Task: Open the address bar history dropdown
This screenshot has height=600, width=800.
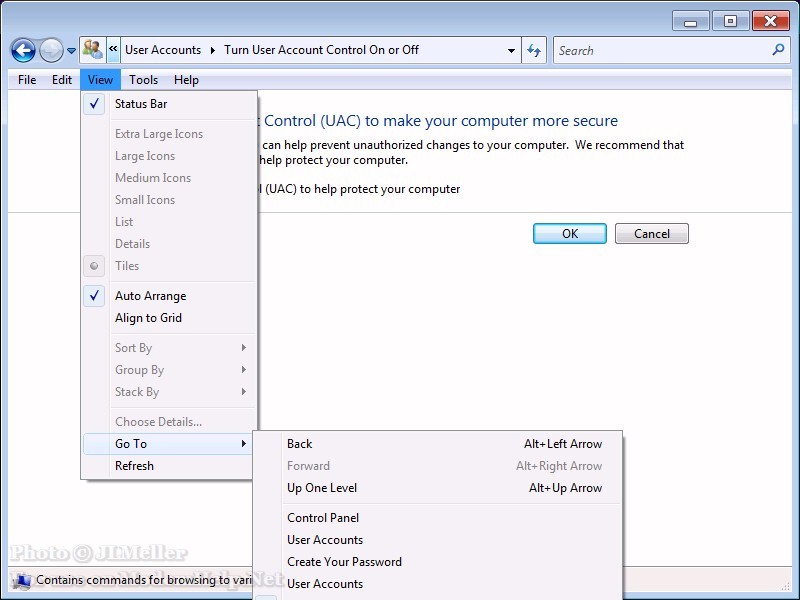Action: (x=511, y=51)
